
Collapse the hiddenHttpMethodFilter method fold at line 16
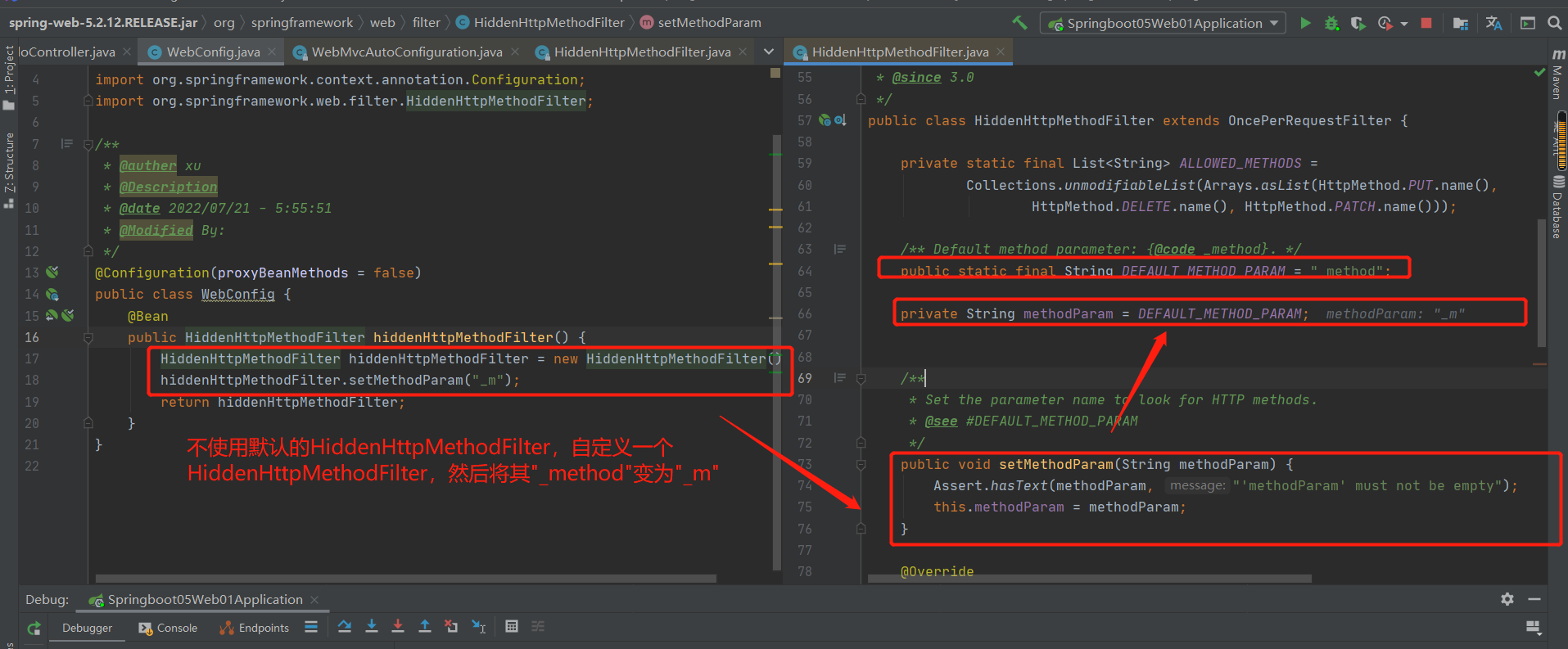coord(88,337)
